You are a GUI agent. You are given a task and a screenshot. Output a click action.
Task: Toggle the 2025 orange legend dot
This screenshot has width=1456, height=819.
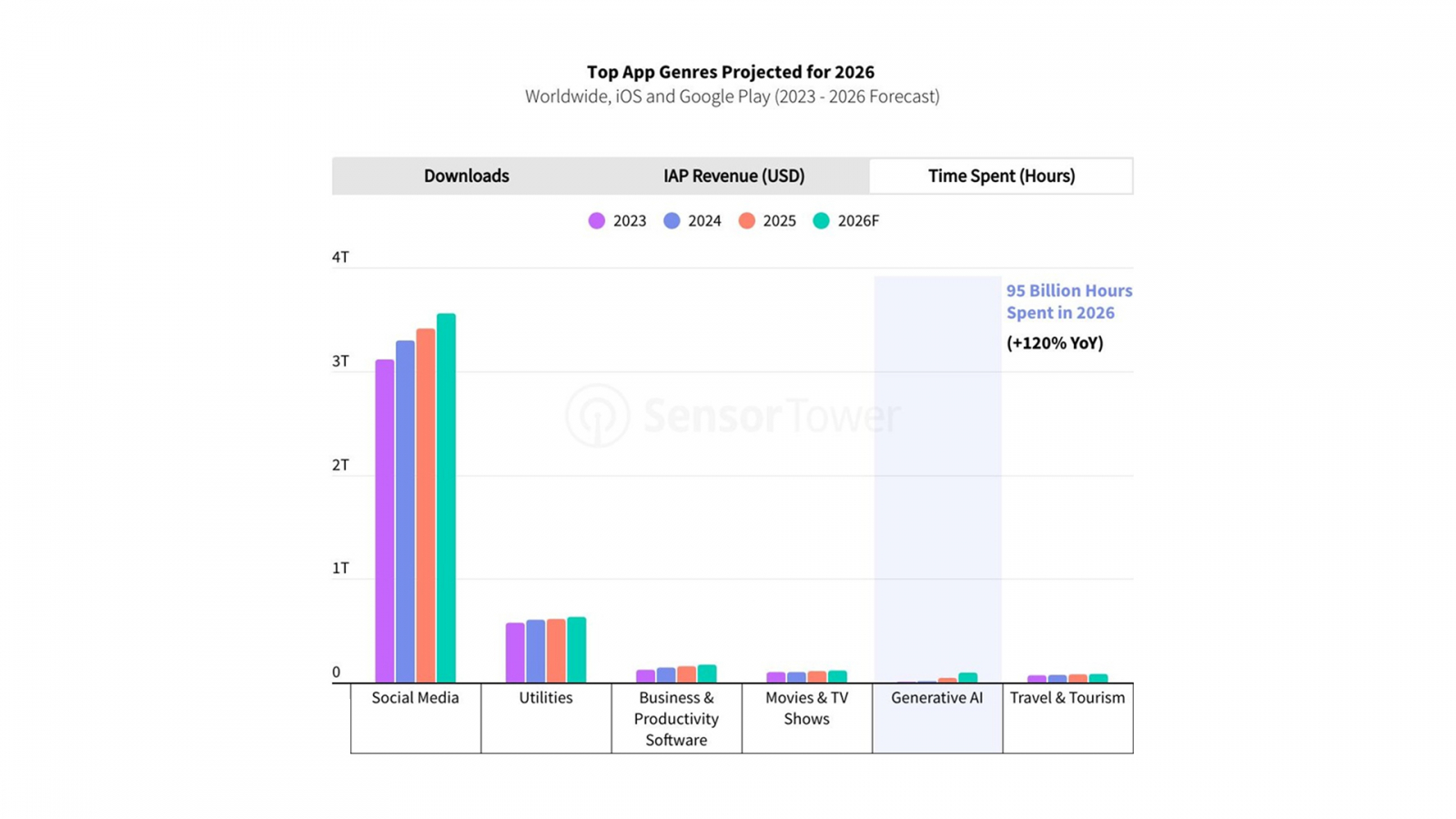coord(747,221)
